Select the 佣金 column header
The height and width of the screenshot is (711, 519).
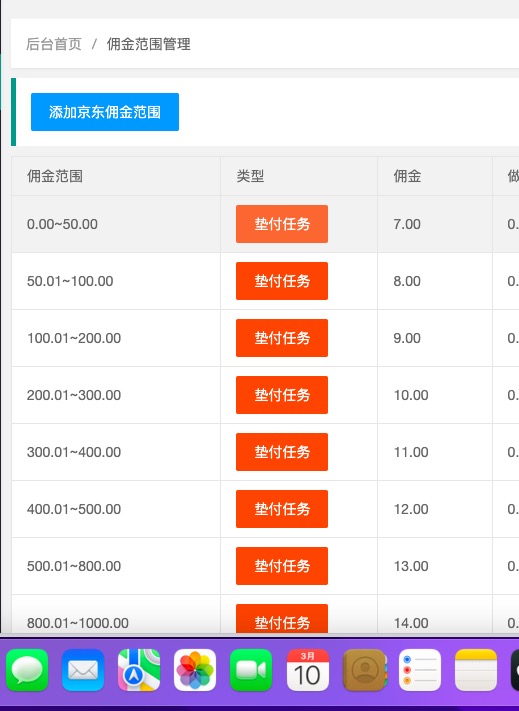click(407, 176)
